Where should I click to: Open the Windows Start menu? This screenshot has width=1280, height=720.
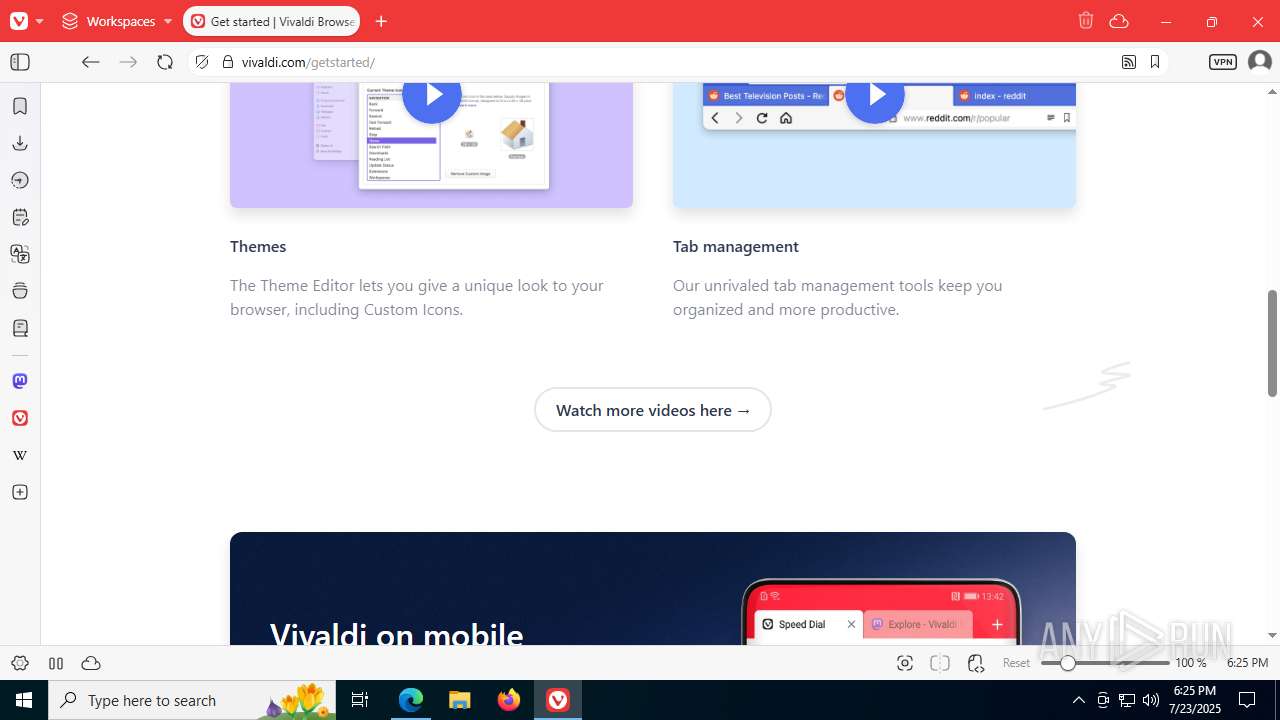click(x=24, y=700)
